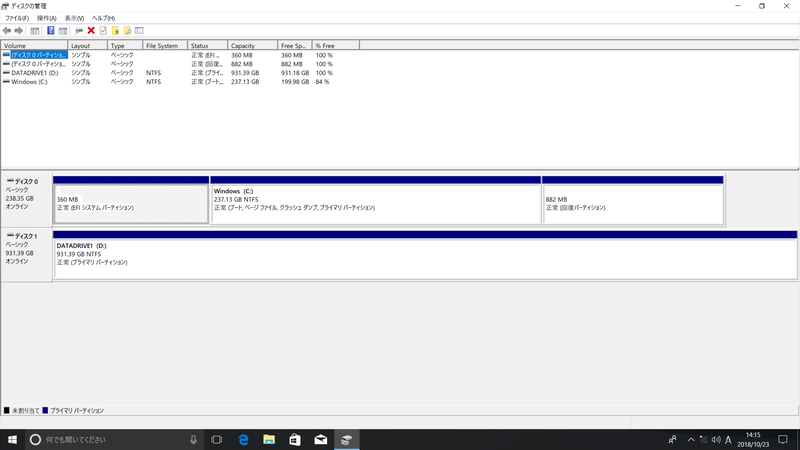This screenshot has height=450, width=800.
Task: Select the ディスク 1 disk label panel
Action: coord(26,255)
